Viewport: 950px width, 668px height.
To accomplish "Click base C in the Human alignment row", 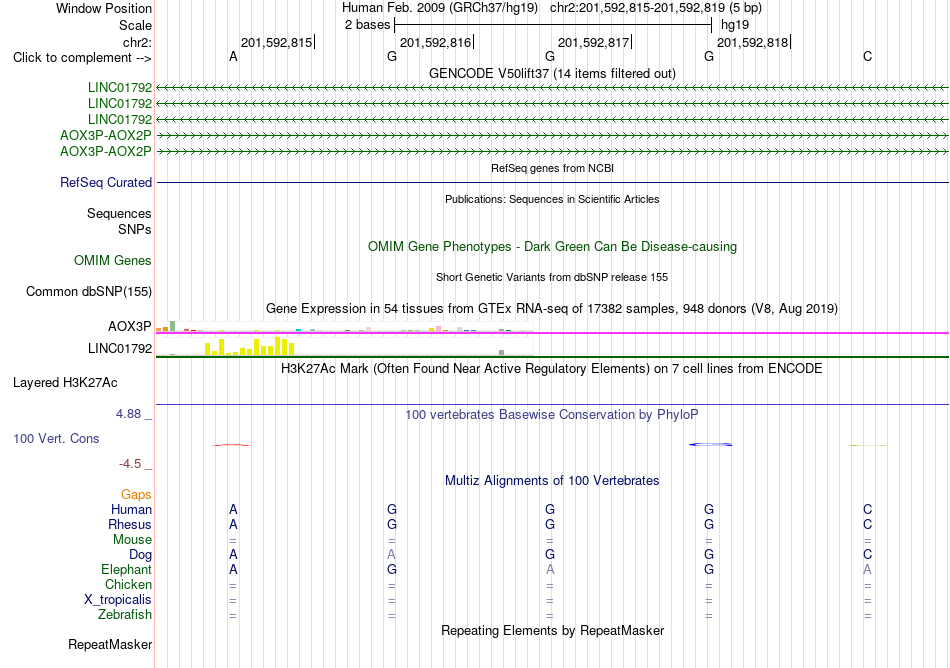I will (868, 509).
